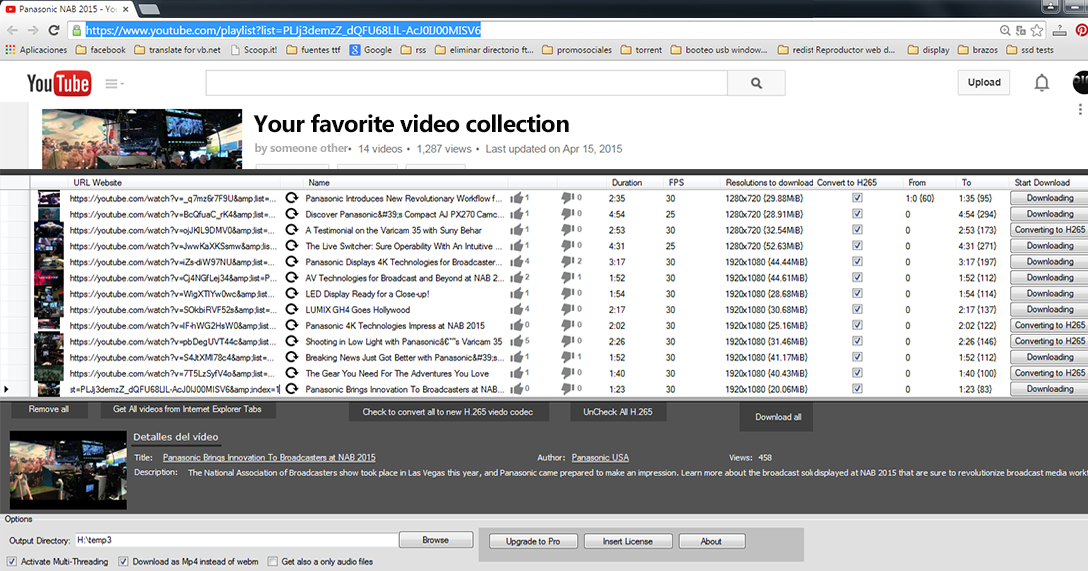
Task: Click the Aplicaciones apps bookmark icon
Action: [10, 50]
